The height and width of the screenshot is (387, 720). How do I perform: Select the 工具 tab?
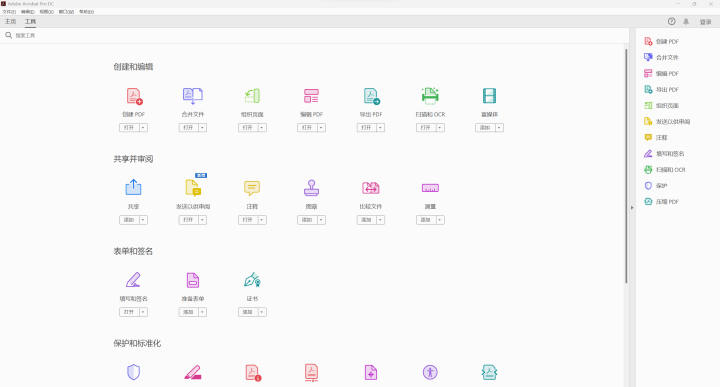pos(30,22)
